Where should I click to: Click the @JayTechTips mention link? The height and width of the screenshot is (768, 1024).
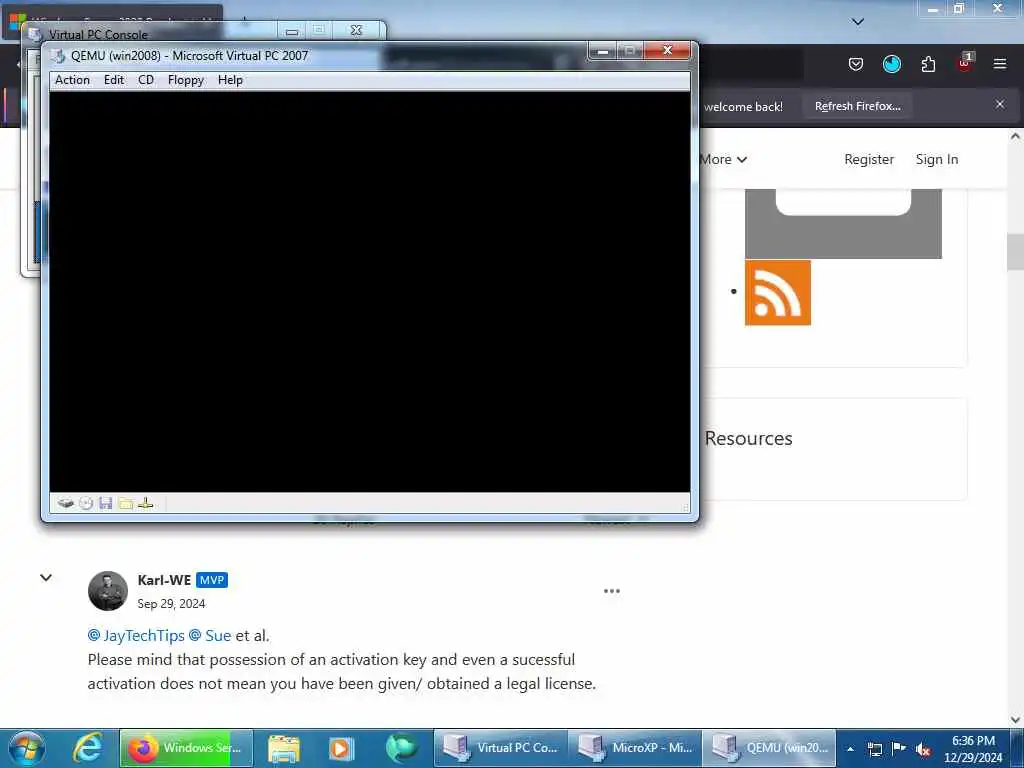click(x=136, y=635)
